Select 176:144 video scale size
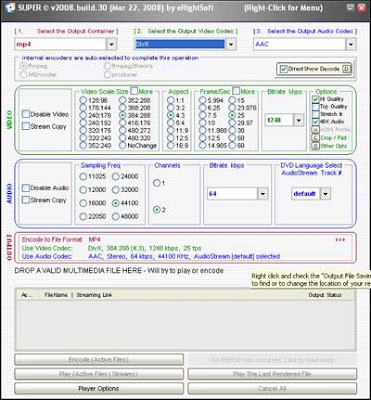Viewport: 371px width, 400px height. click(x=83, y=108)
